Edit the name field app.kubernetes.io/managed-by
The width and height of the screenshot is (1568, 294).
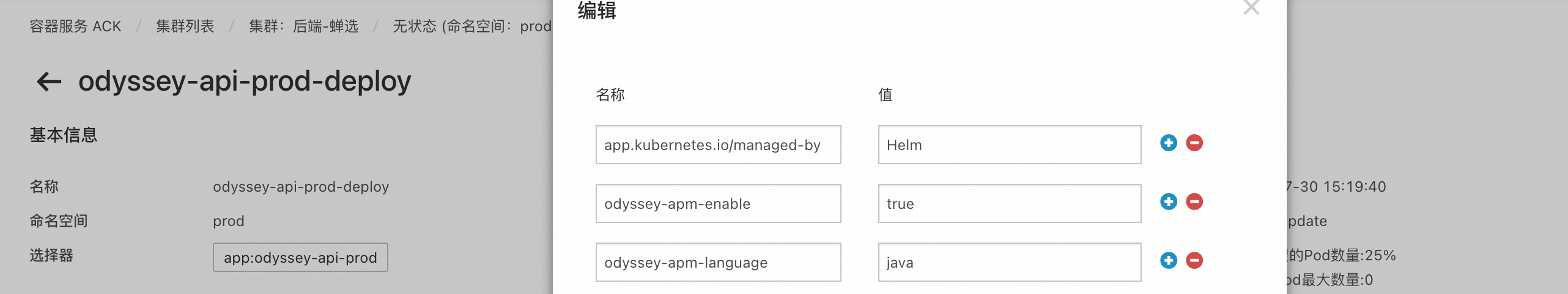(x=719, y=145)
